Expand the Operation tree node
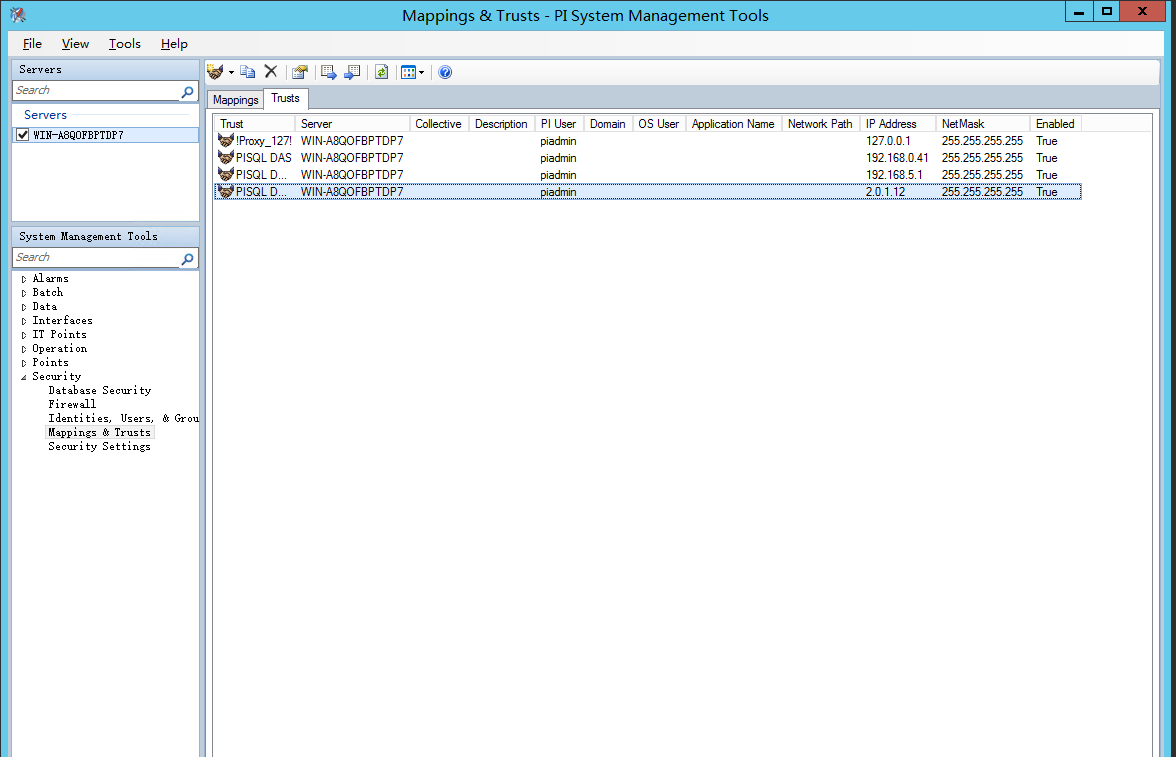The image size is (1176, 757). tap(24, 350)
